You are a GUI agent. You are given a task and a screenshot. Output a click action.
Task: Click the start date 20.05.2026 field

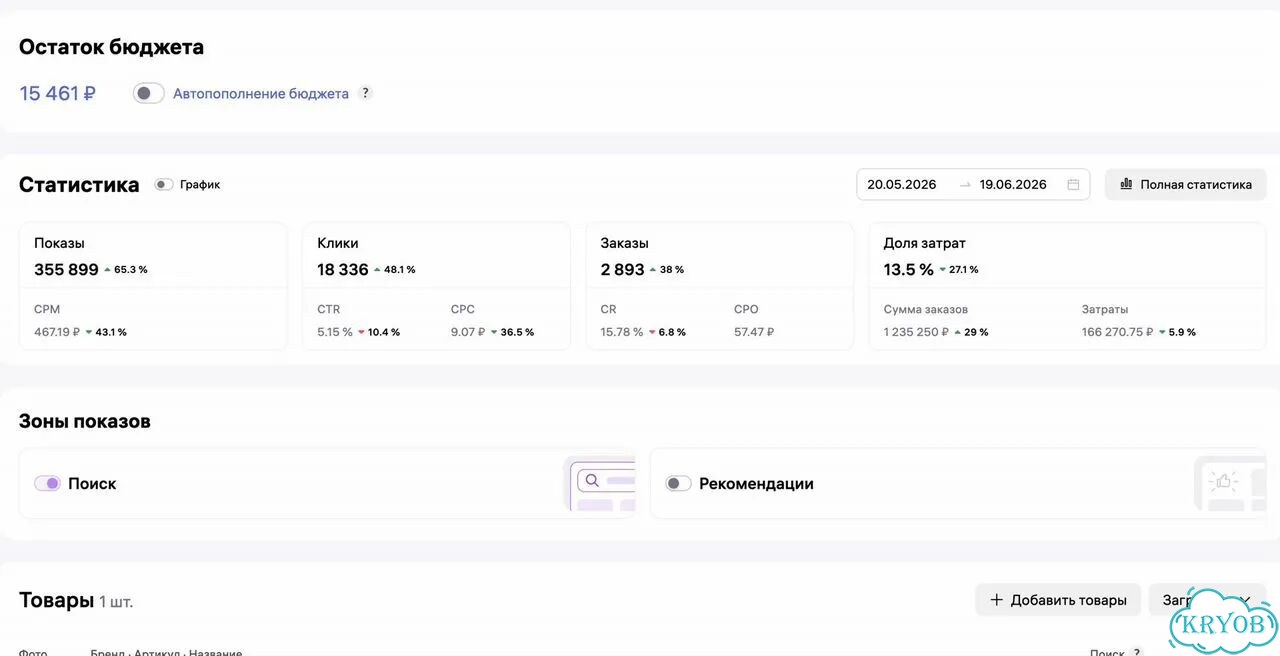[901, 184]
